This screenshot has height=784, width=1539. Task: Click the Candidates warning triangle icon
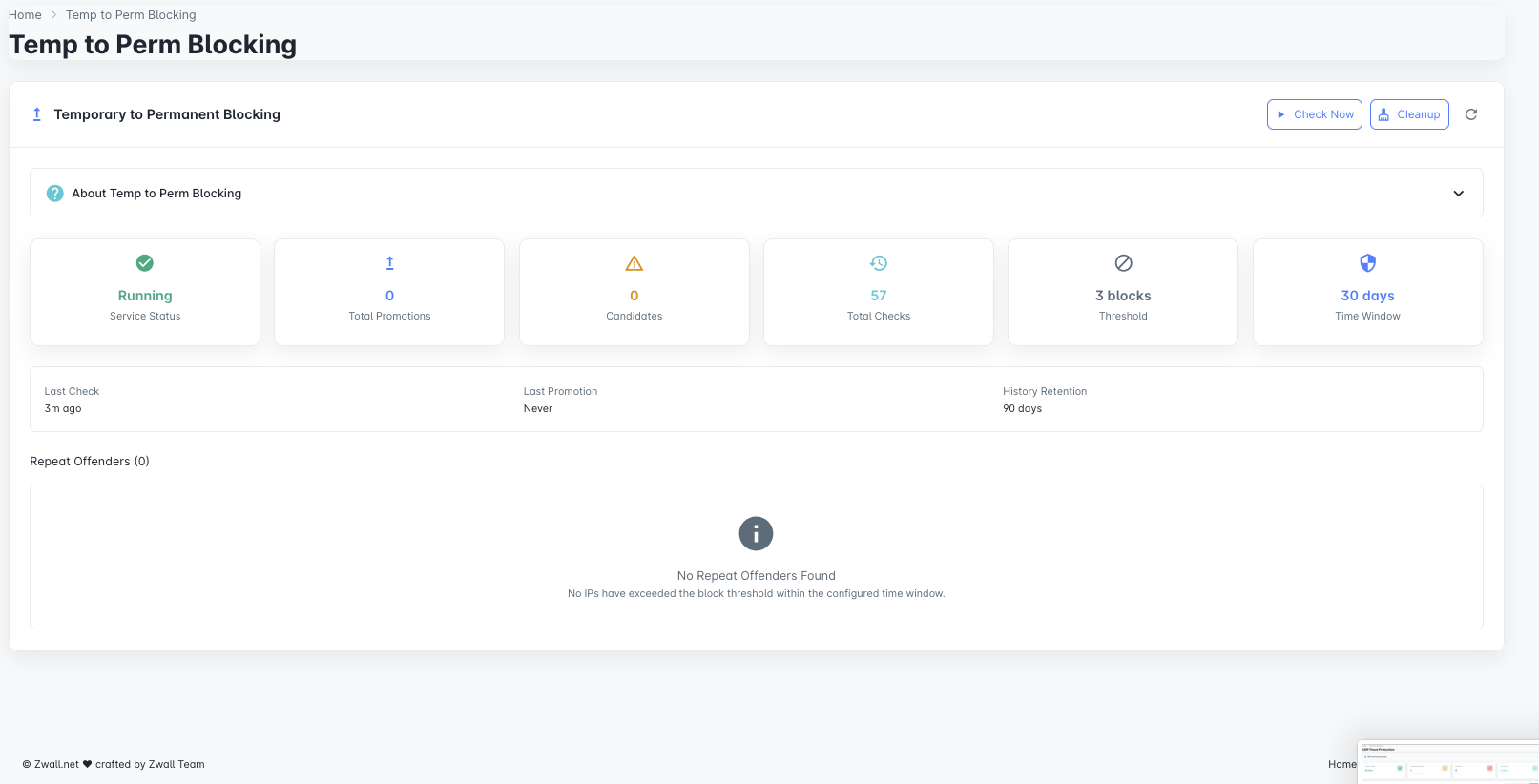click(x=634, y=263)
